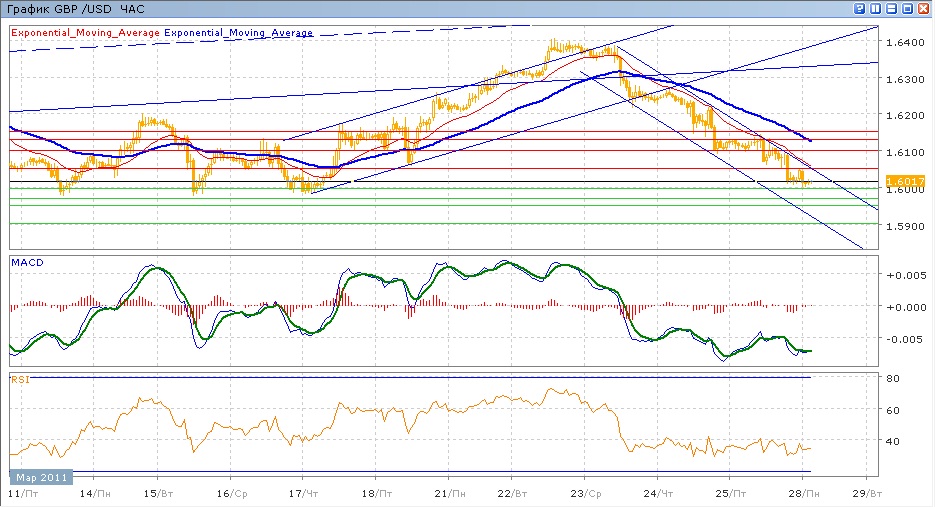Close the GBP/USD chart window
The width and height of the screenshot is (935, 507).
click(x=924, y=9)
